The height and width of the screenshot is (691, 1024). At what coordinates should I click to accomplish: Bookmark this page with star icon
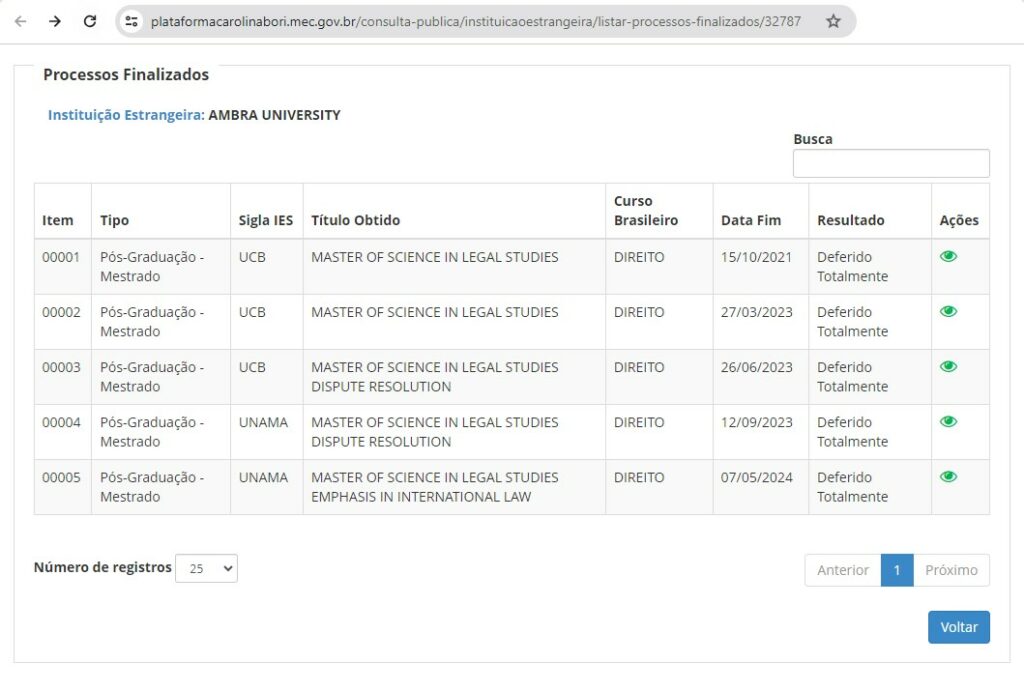coord(833,22)
